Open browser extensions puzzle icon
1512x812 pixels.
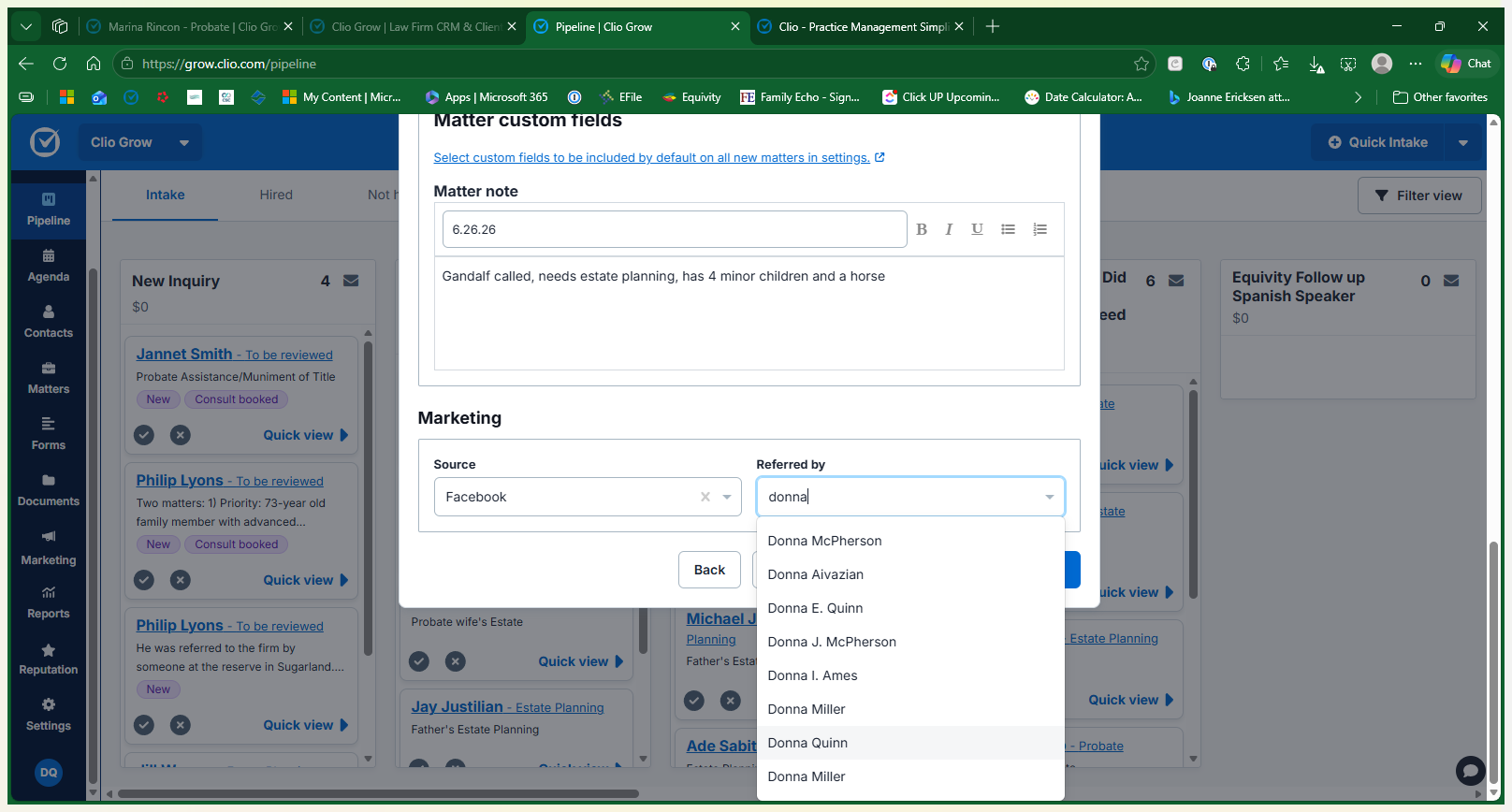click(1243, 64)
